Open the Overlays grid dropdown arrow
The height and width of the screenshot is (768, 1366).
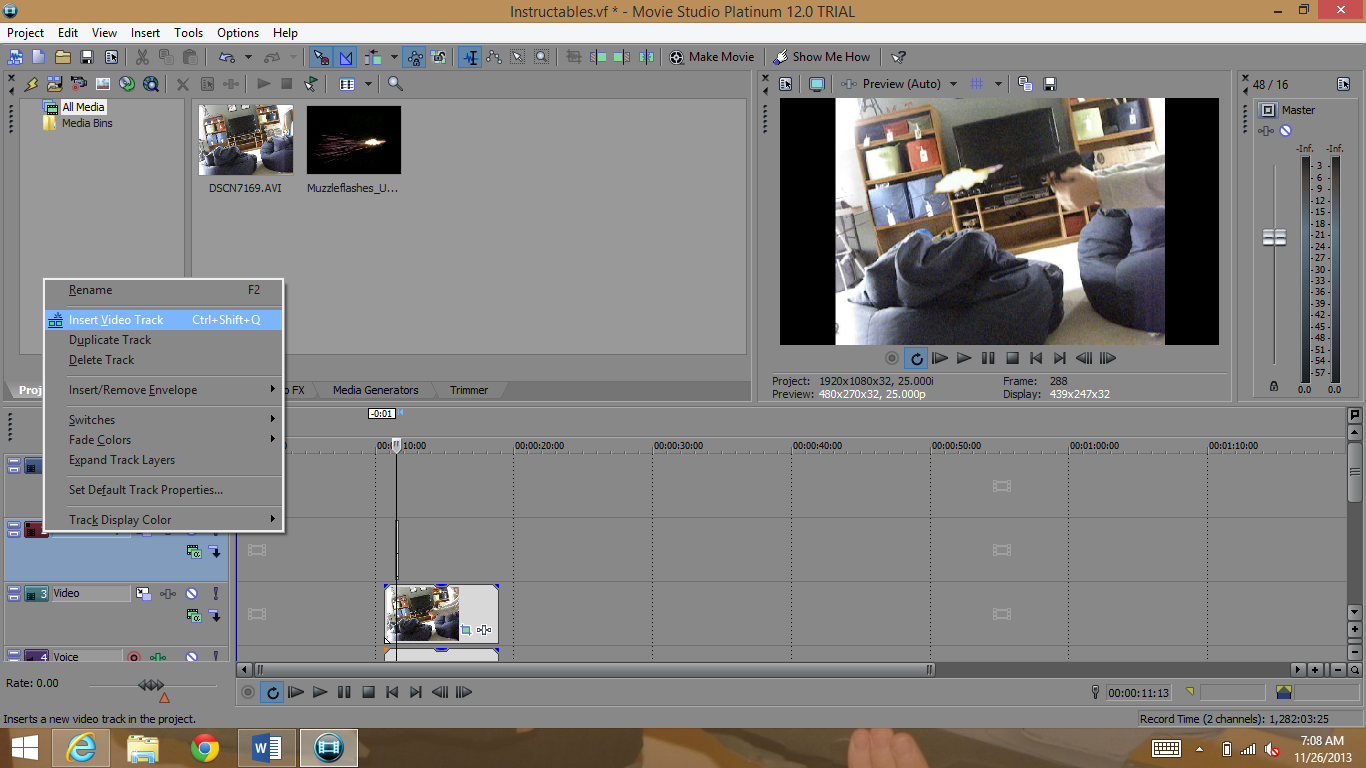click(998, 84)
